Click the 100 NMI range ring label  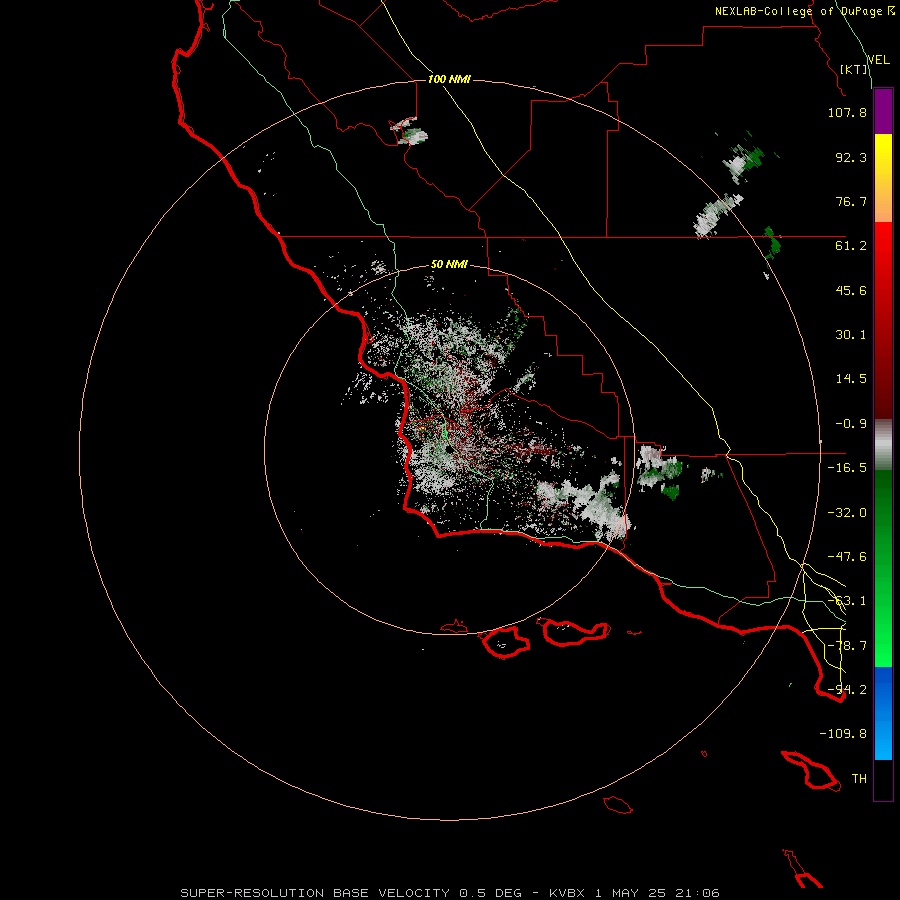point(449,79)
